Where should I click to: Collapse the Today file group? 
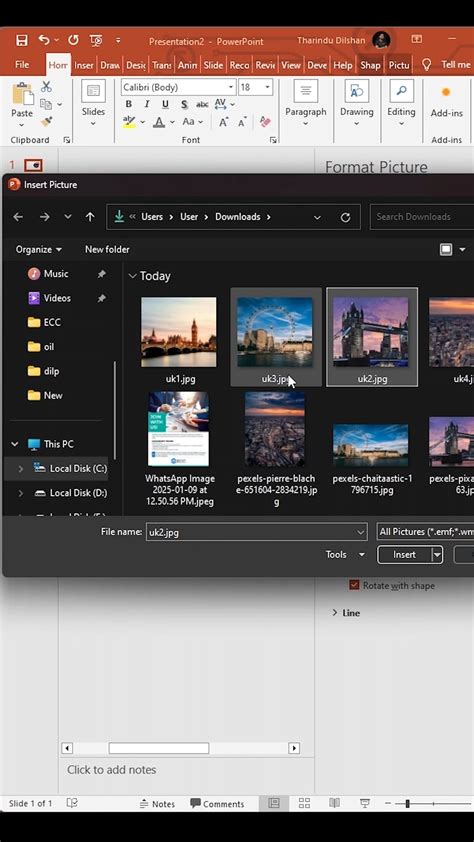tap(132, 276)
